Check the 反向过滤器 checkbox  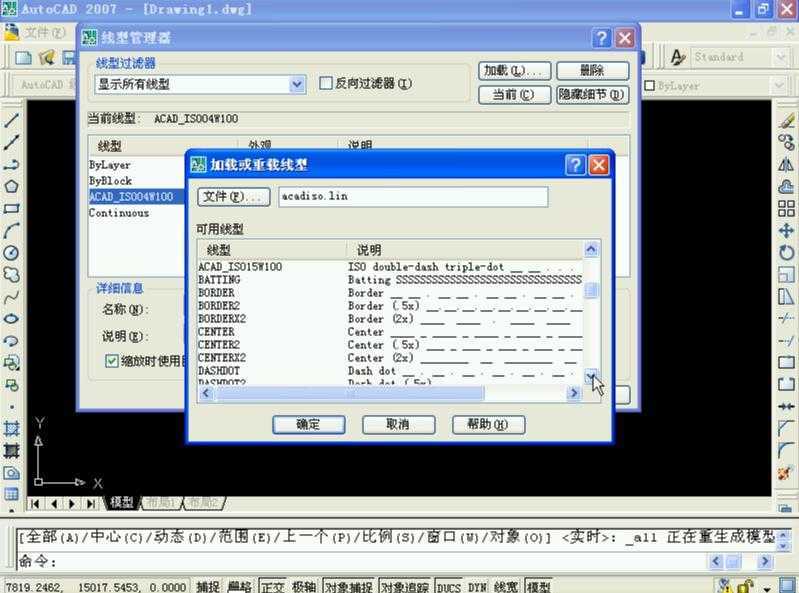326,83
